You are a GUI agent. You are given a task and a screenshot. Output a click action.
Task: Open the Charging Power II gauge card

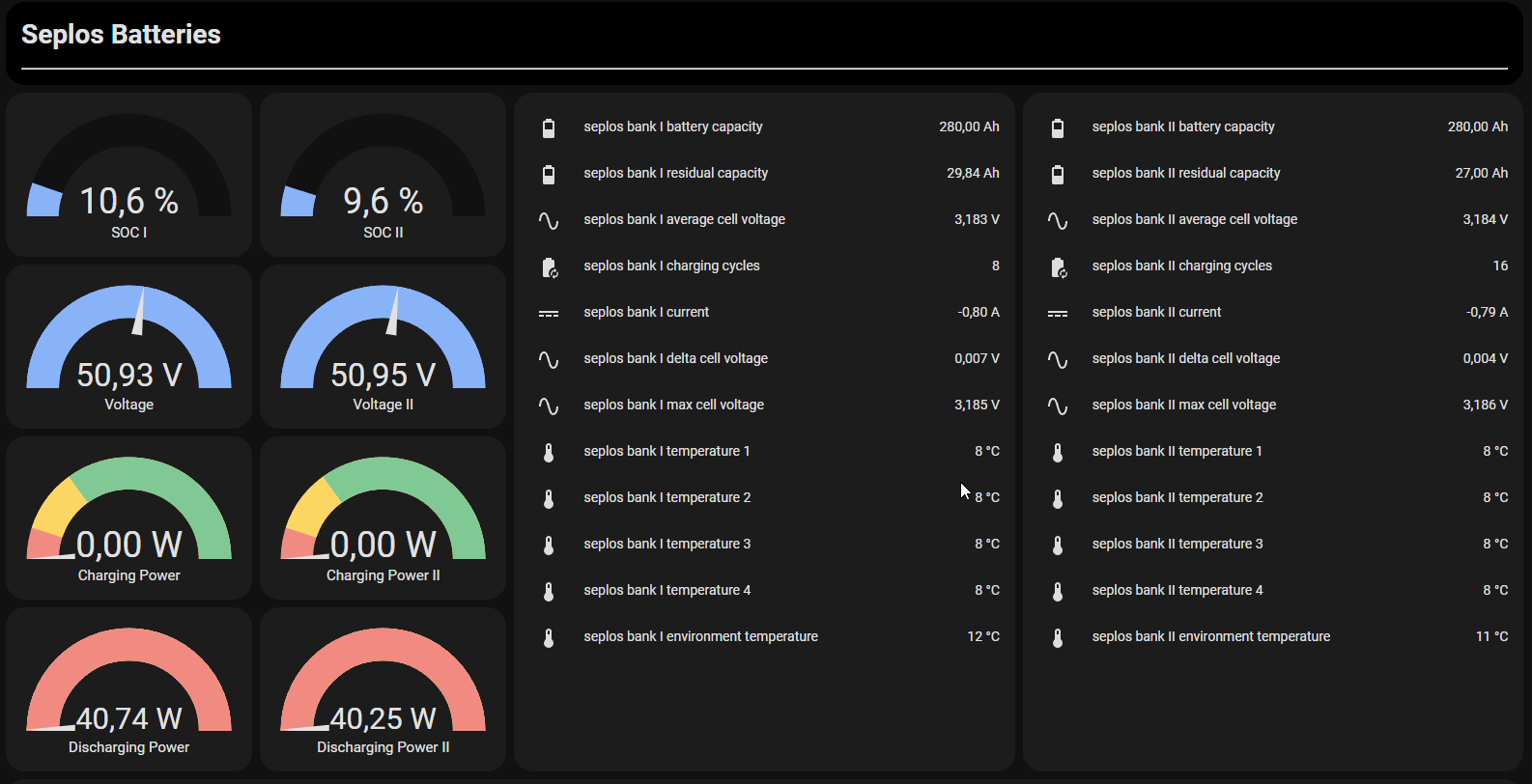383,518
